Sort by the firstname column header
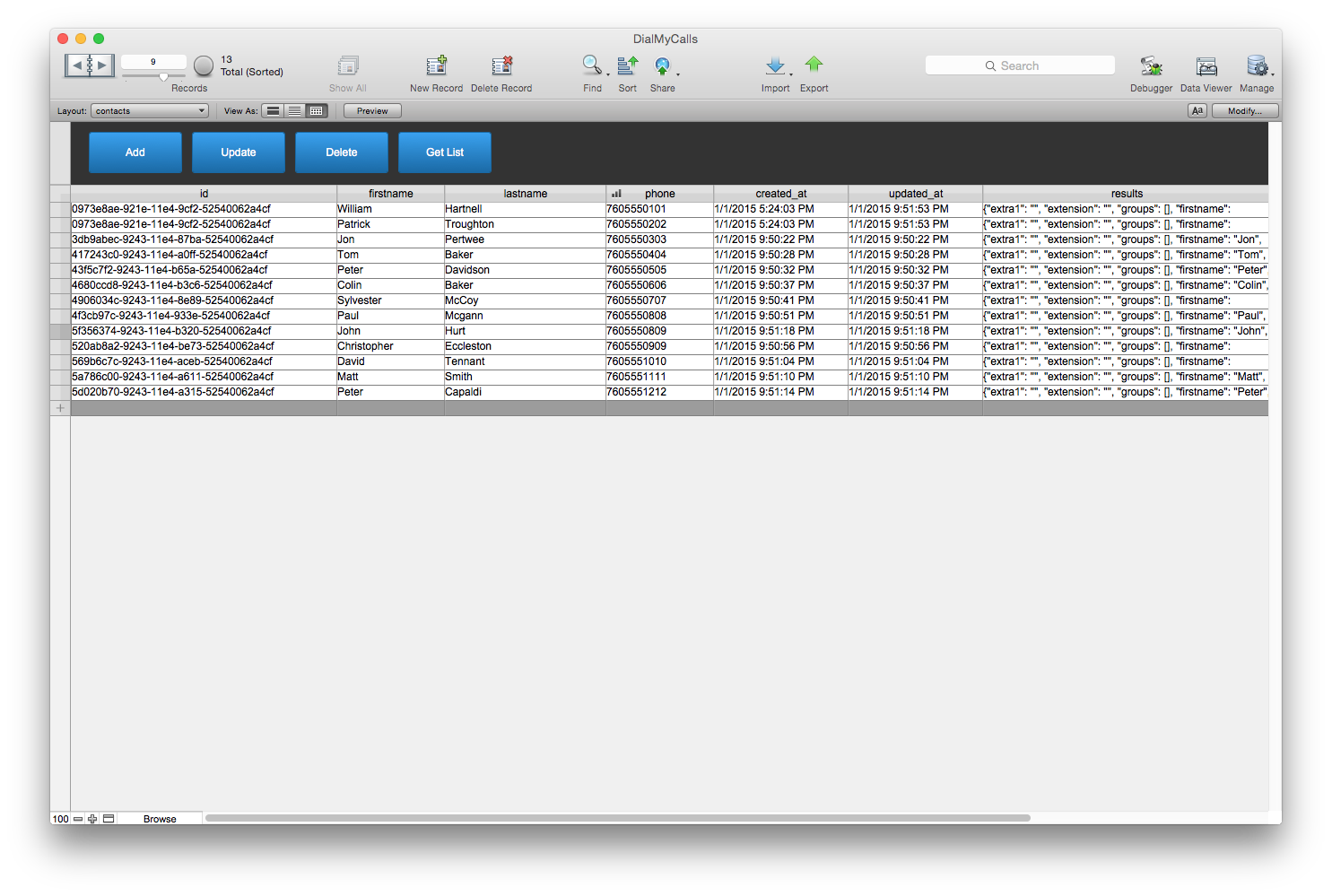1332x896 pixels. 390,194
